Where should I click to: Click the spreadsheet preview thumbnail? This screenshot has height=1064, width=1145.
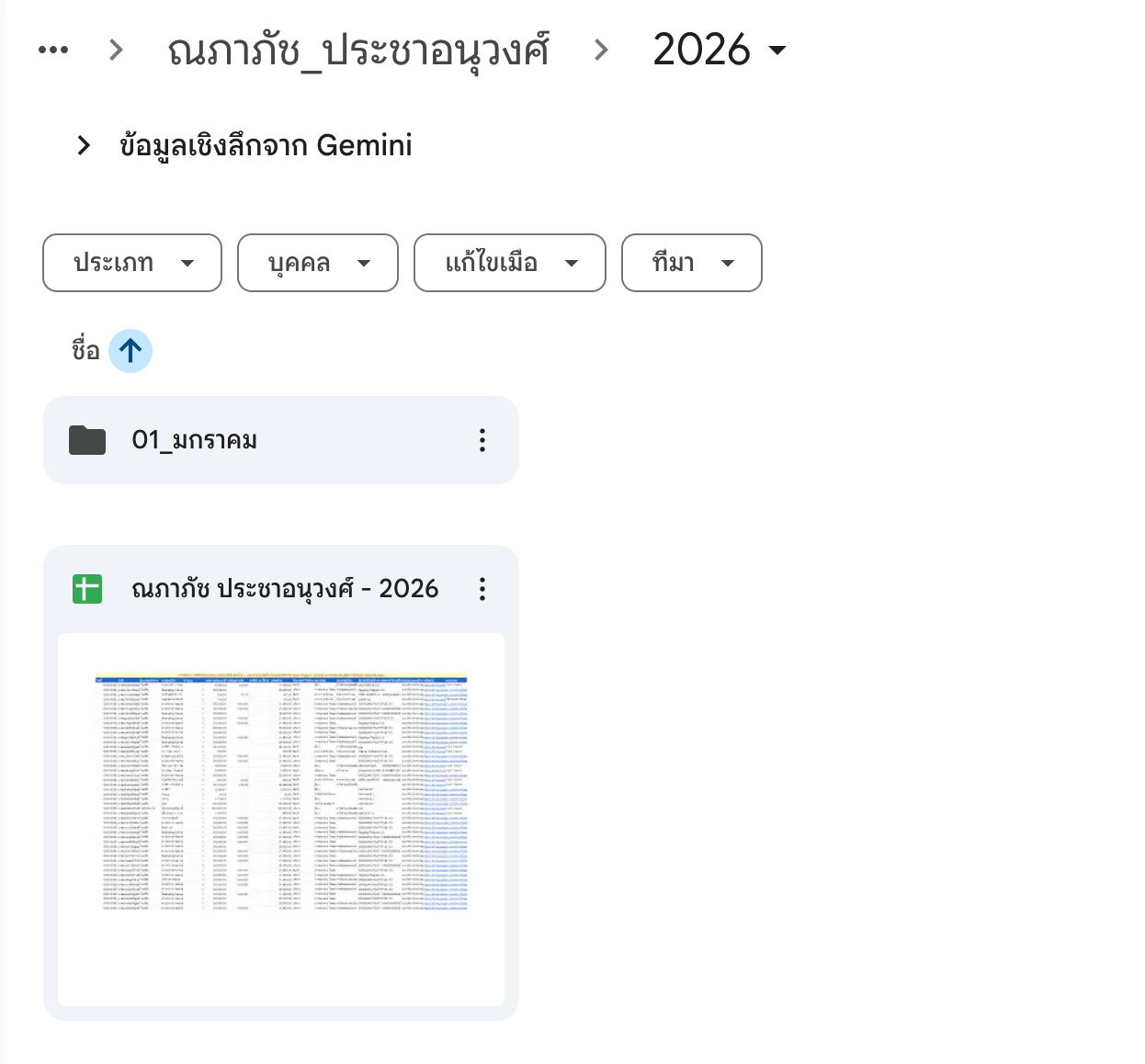coord(281,818)
